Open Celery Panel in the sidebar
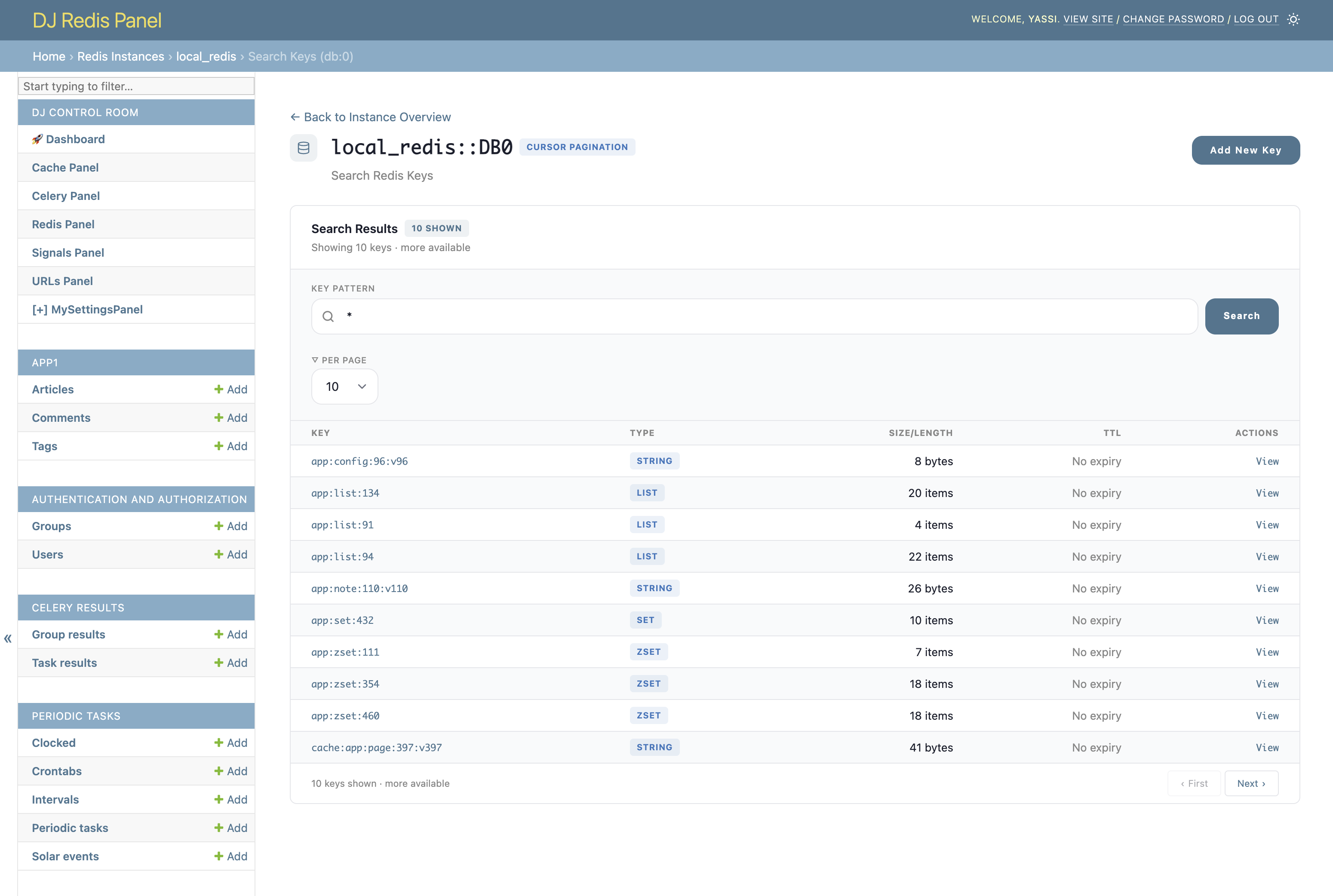Viewport: 1333px width, 896px height. 66,196
